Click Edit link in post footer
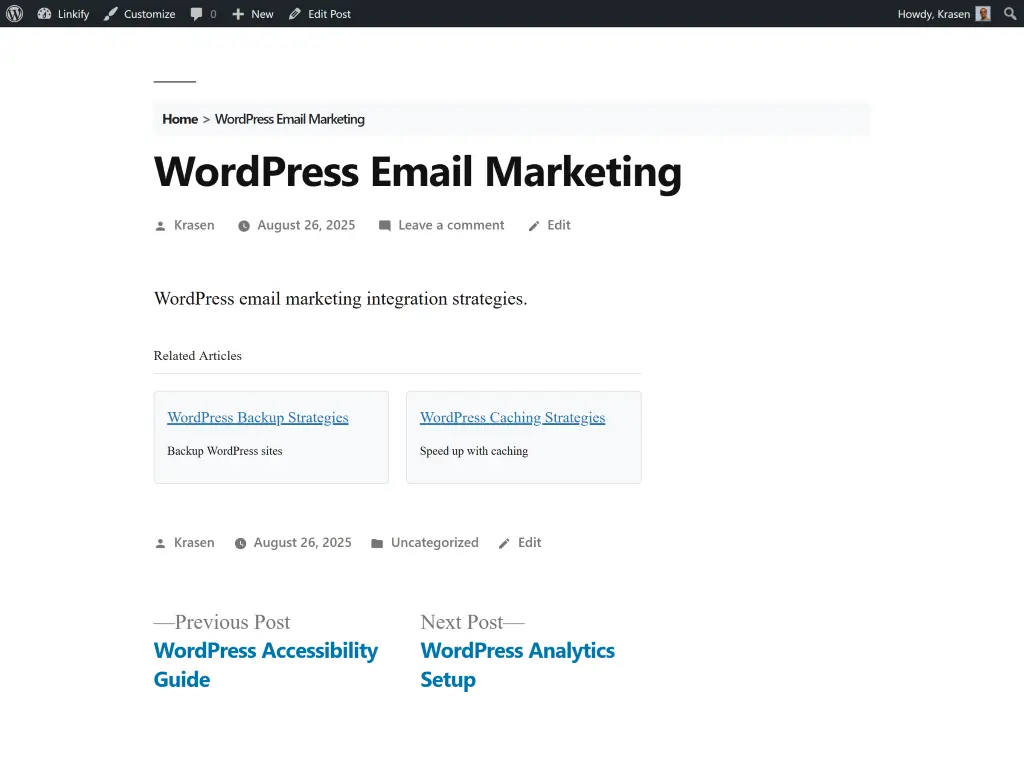The width and height of the screenshot is (1024, 768). tap(530, 543)
